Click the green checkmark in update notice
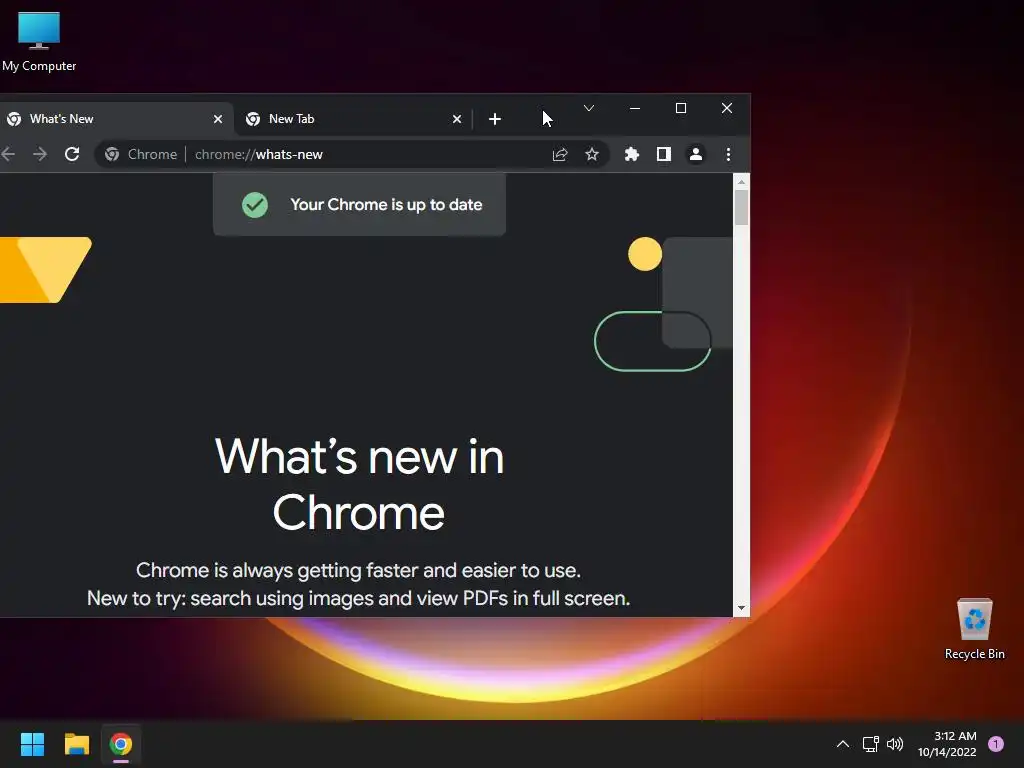This screenshot has height=768, width=1024. coord(255,204)
